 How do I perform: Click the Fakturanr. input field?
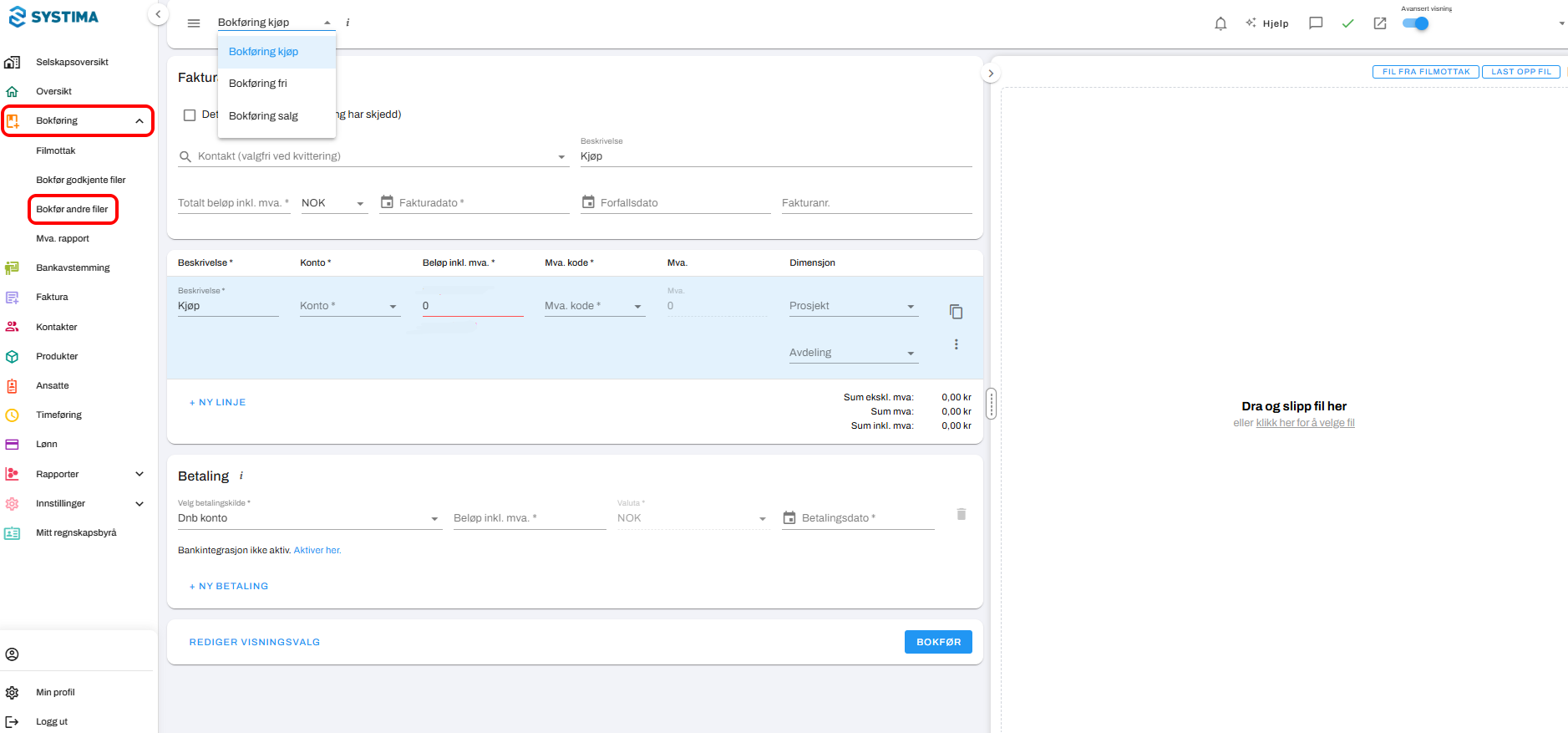pos(877,203)
